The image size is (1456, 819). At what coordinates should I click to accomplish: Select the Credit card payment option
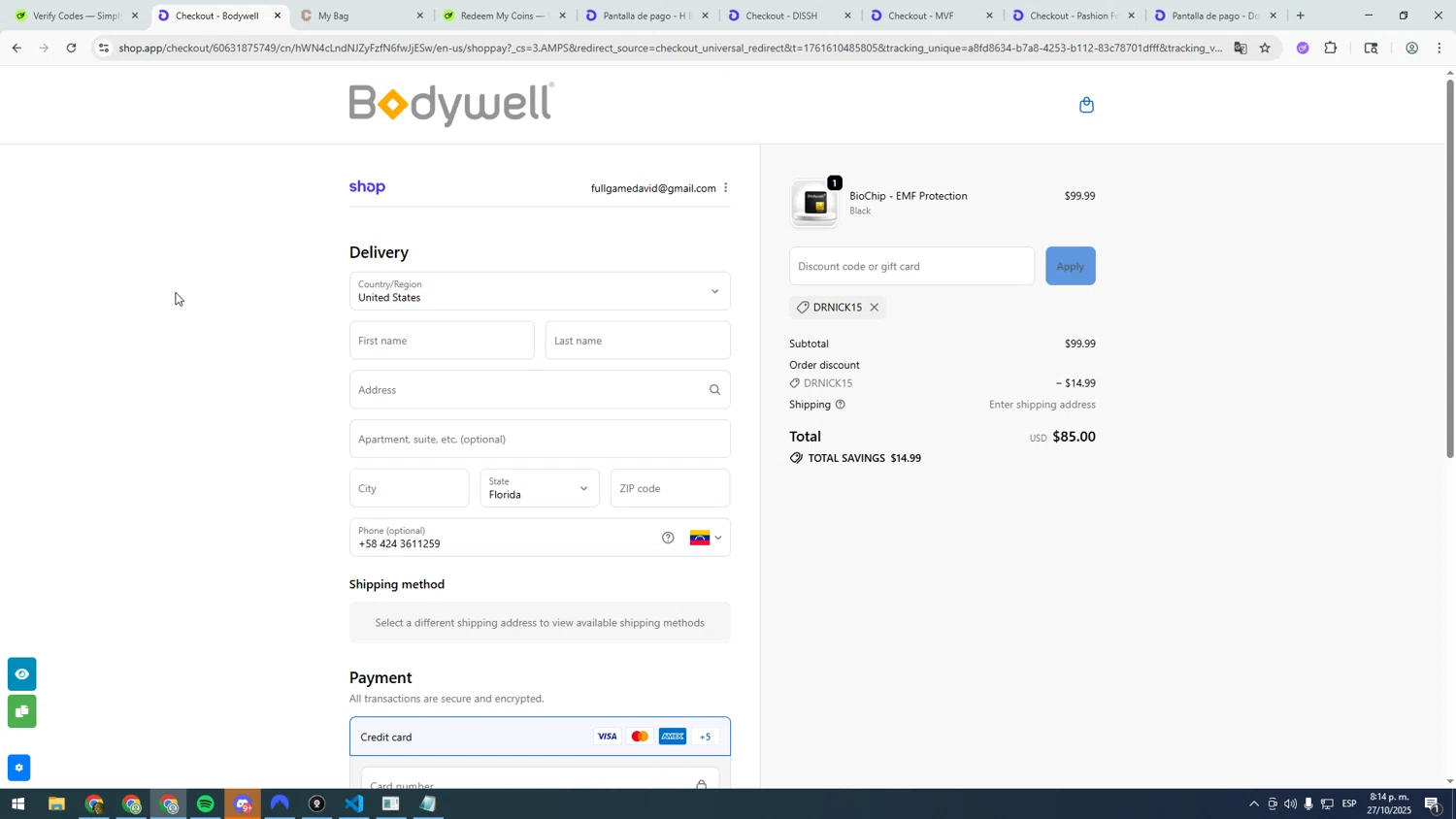point(540,737)
